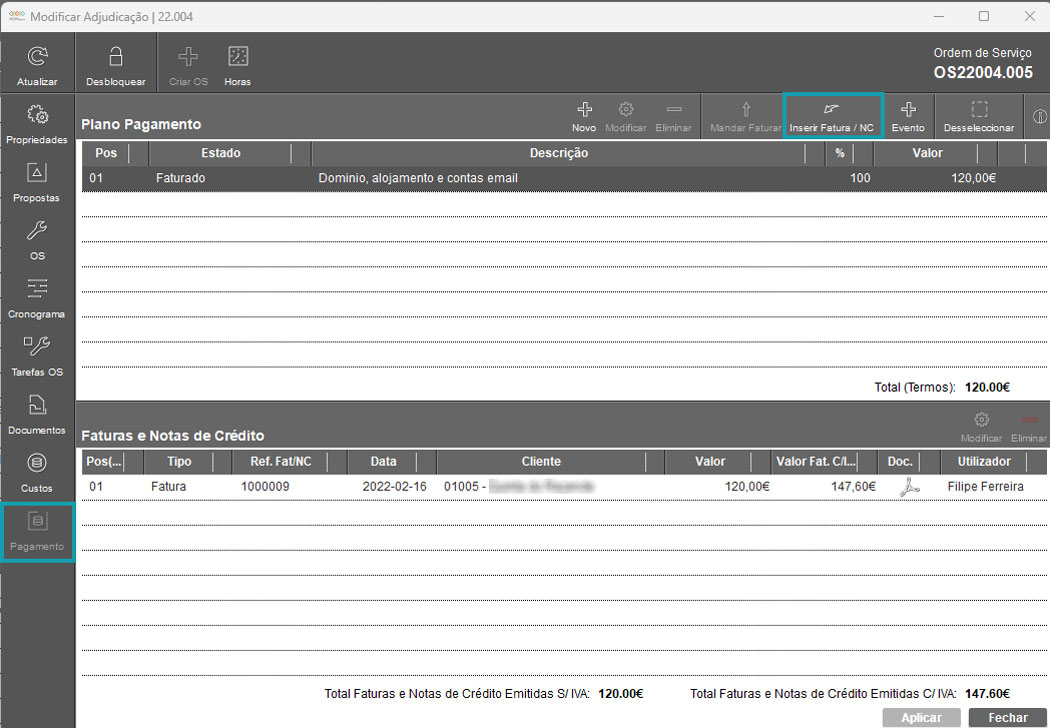Add a Novo payment plan entry
The width and height of the screenshot is (1050, 728).
pos(584,117)
